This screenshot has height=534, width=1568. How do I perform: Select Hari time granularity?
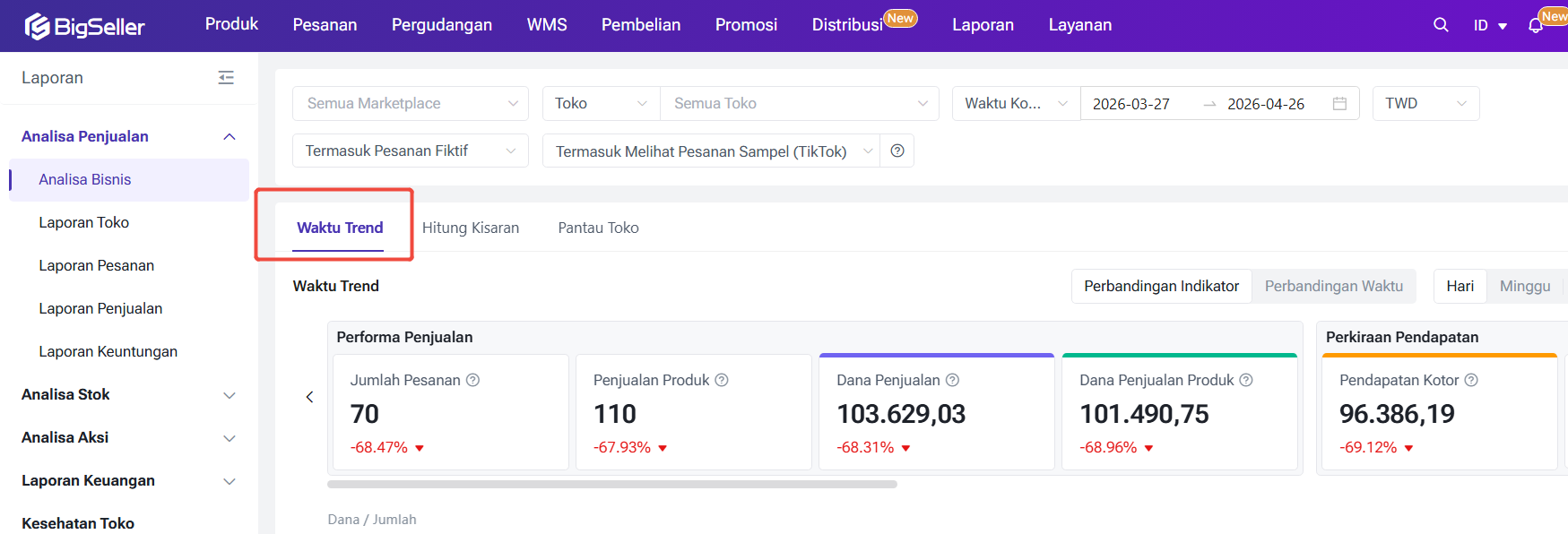pos(1460,286)
